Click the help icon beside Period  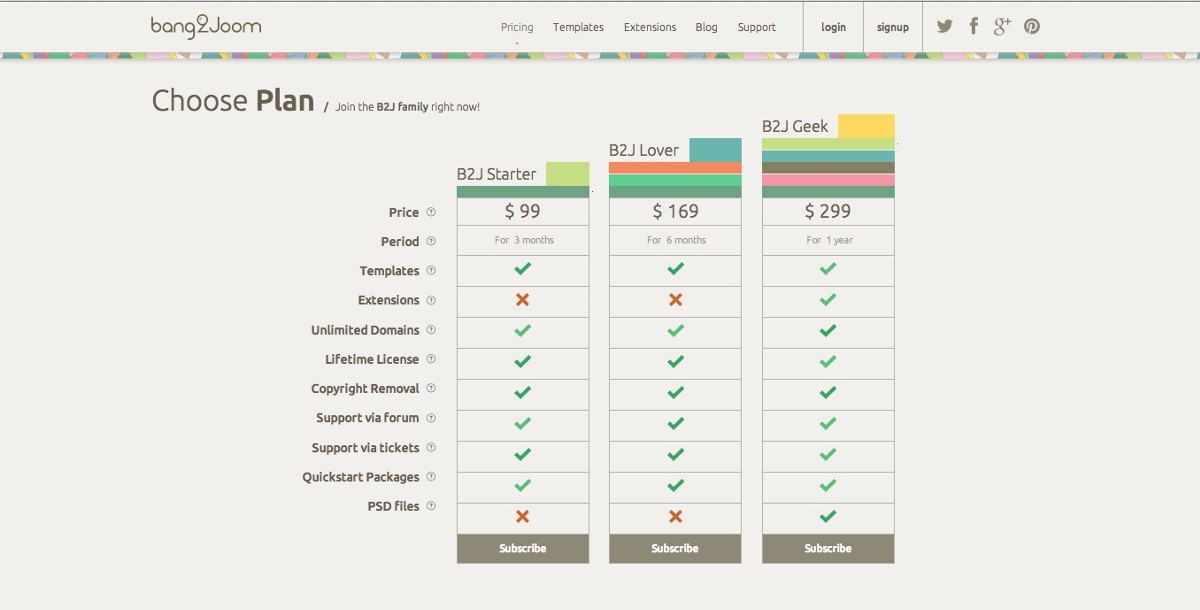point(431,241)
